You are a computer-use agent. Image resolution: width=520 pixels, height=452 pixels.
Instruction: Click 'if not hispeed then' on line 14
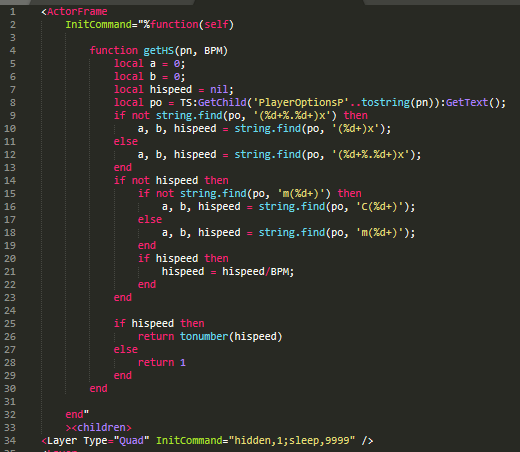171,181
